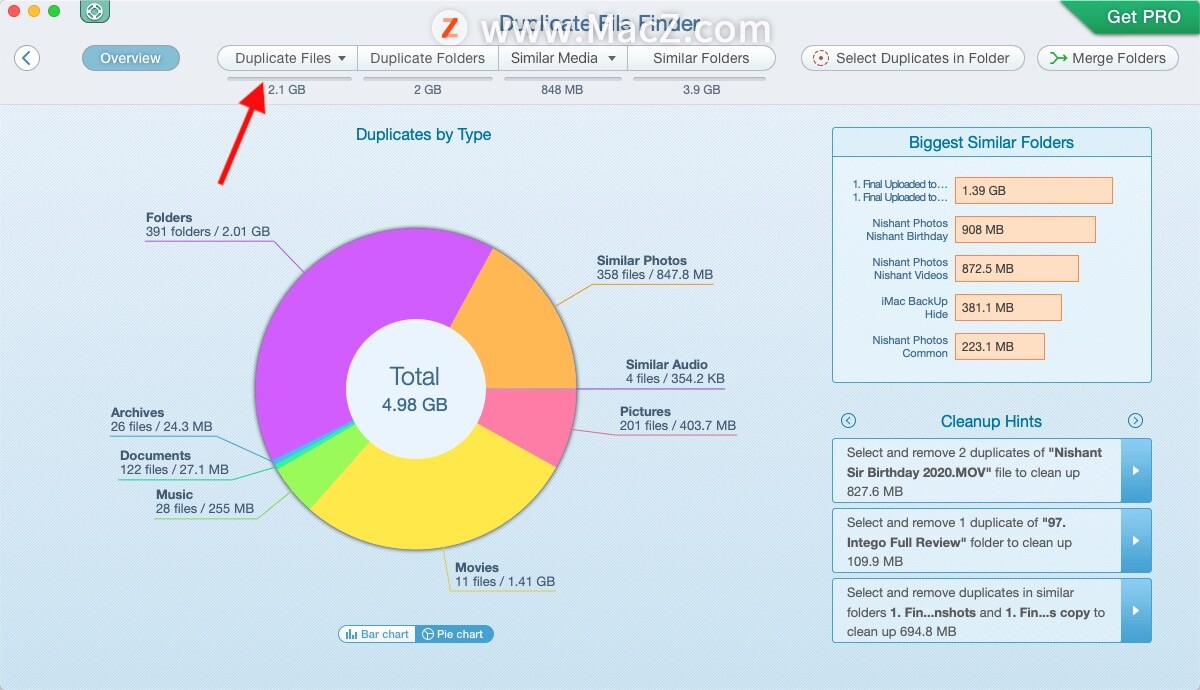Click the Pictures 201 files label
The height and width of the screenshot is (690, 1200).
point(678,418)
